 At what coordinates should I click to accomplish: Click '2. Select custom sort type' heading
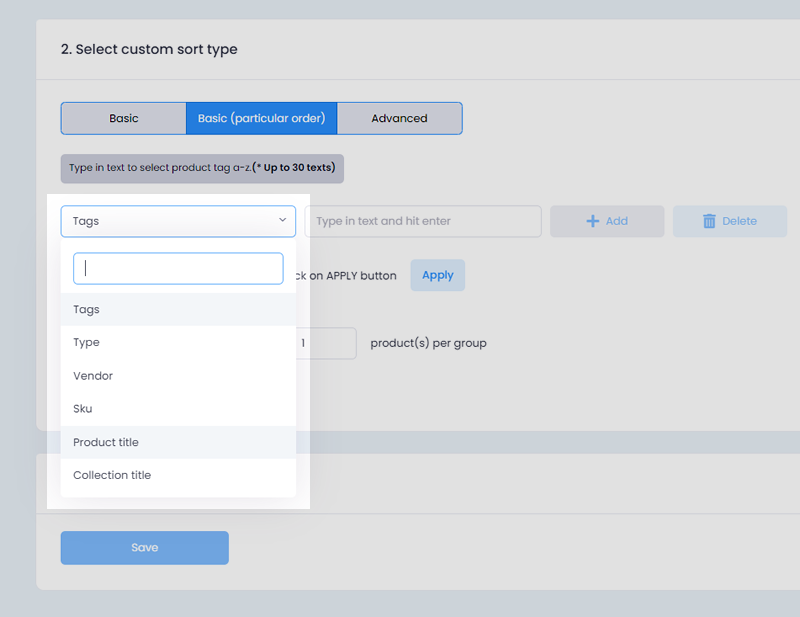(149, 49)
